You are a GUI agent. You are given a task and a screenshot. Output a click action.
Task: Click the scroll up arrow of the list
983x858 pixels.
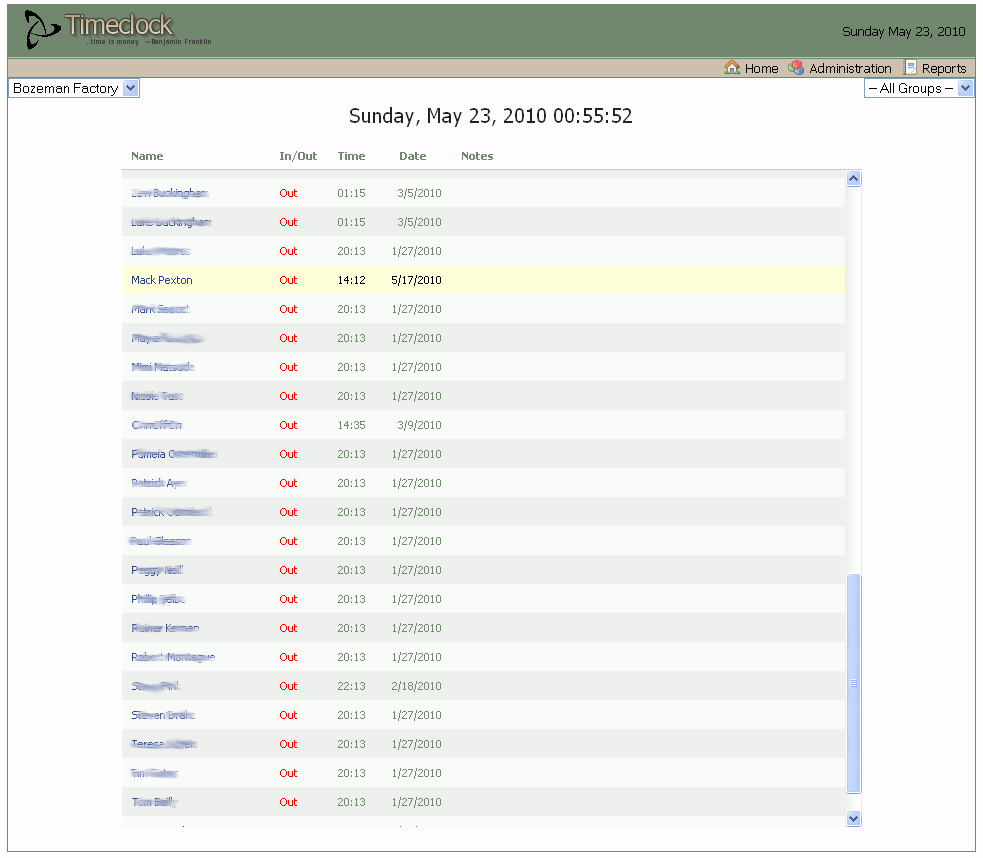(x=853, y=179)
